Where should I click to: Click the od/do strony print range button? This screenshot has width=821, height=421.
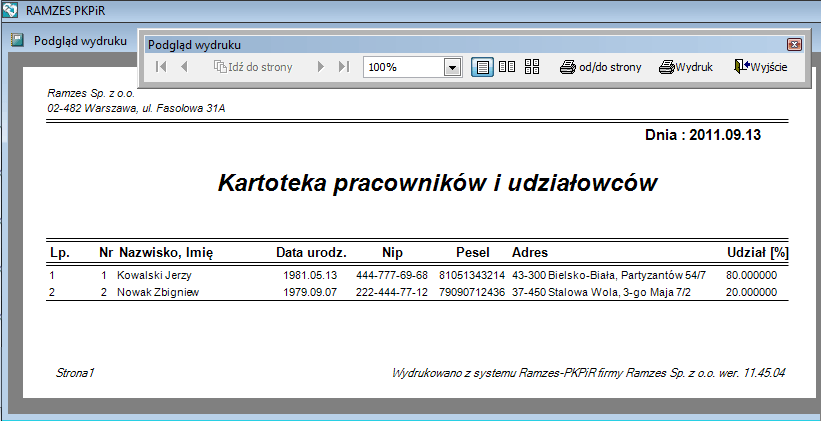click(x=600, y=67)
